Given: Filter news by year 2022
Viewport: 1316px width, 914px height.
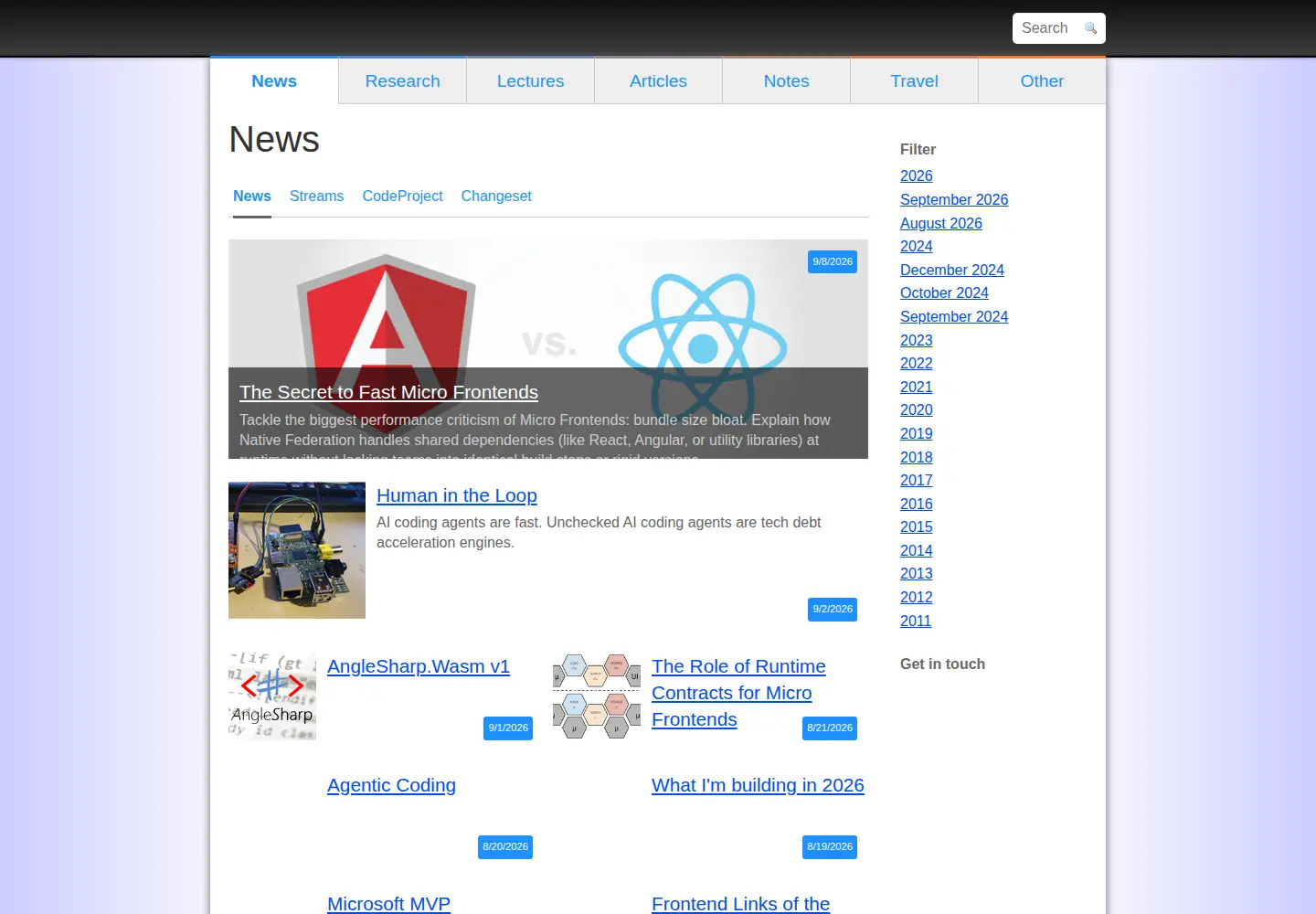Looking at the screenshot, I should 917,364.
